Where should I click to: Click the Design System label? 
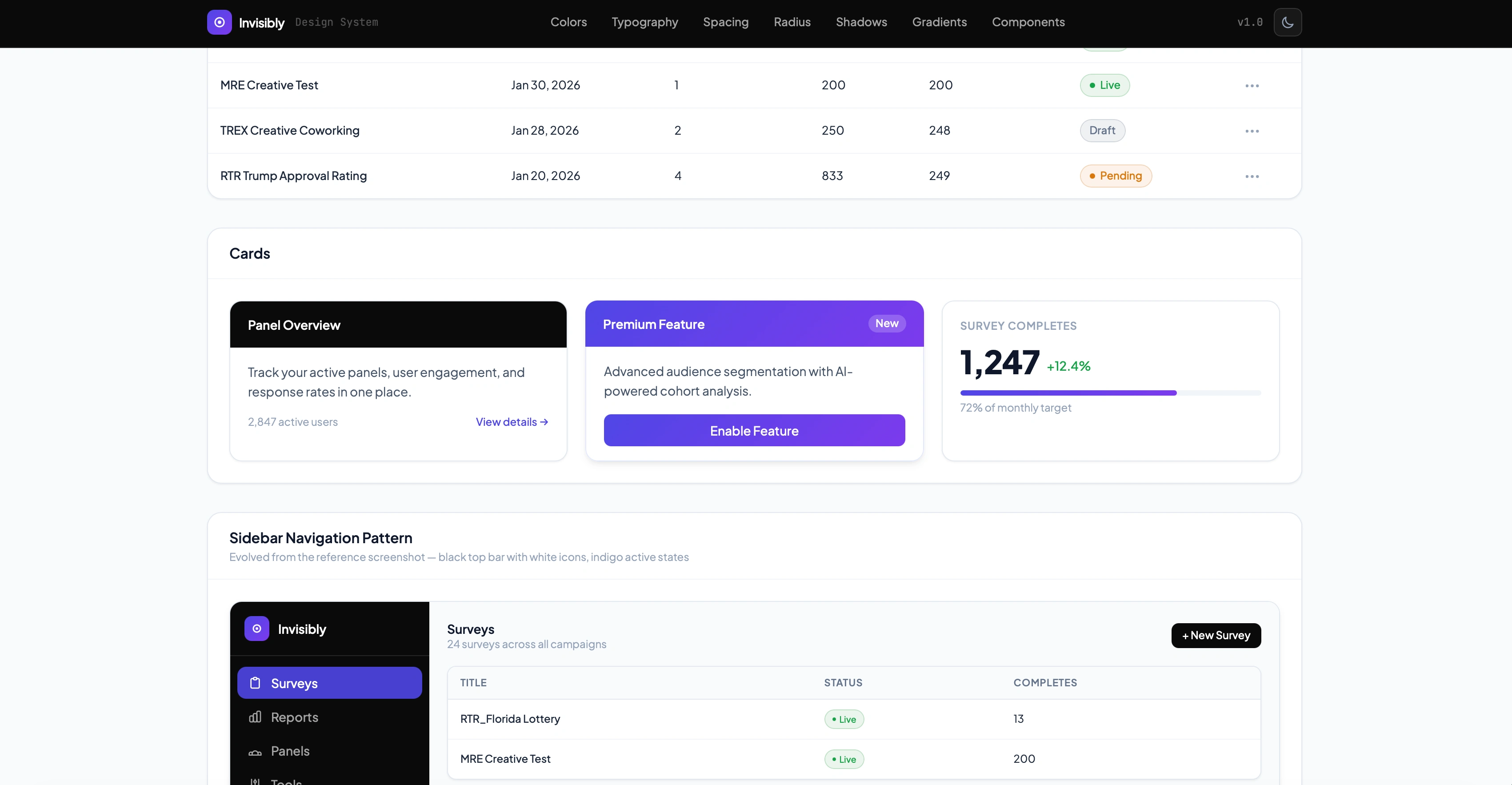point(336,22)
